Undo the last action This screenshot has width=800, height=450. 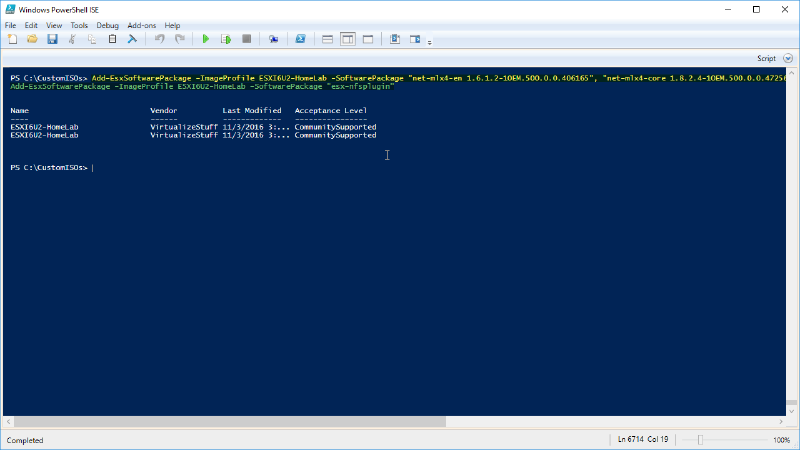pyautogui.click(x=159, y=39)
